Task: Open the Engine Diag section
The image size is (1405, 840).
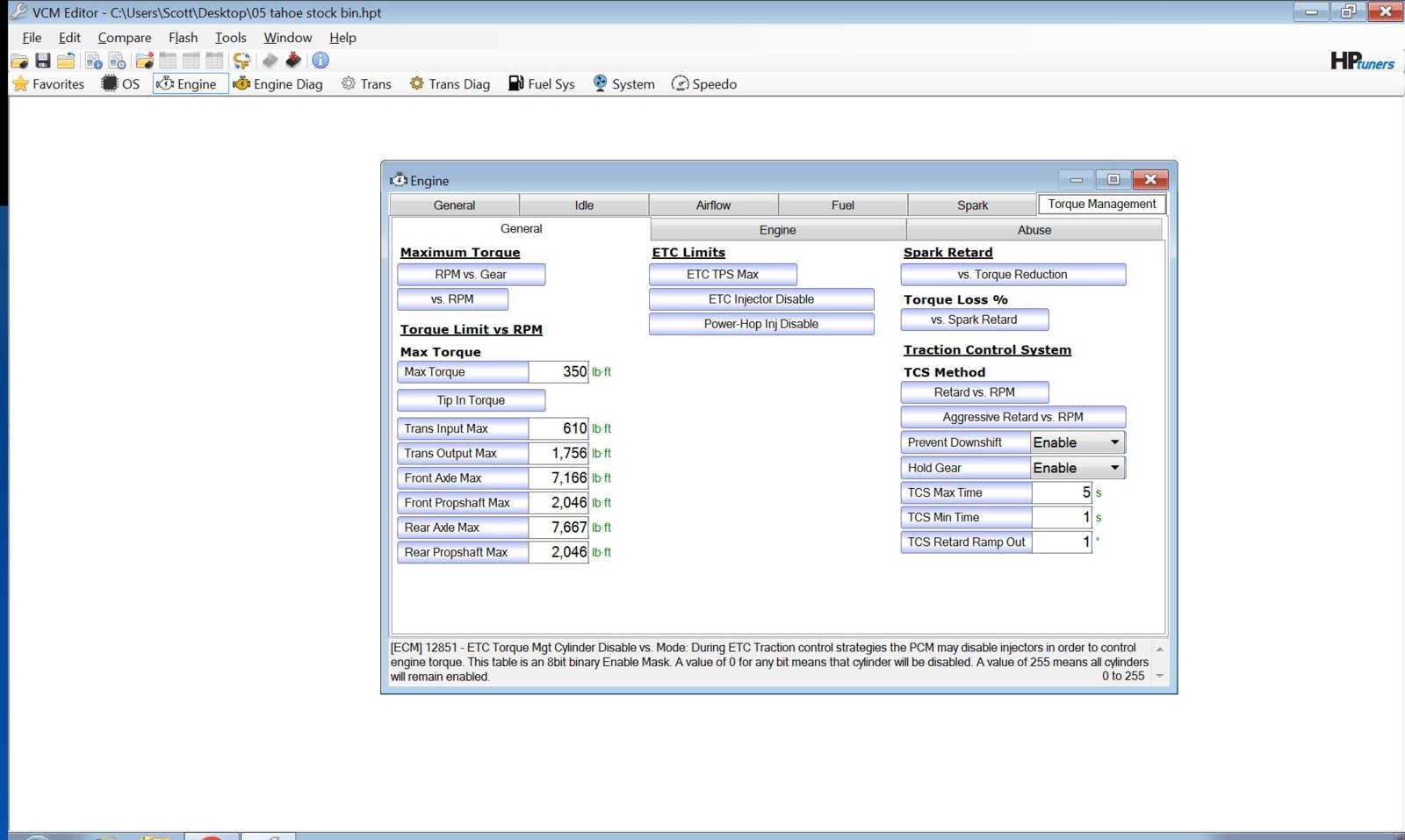Action: [x=277, y=84]
